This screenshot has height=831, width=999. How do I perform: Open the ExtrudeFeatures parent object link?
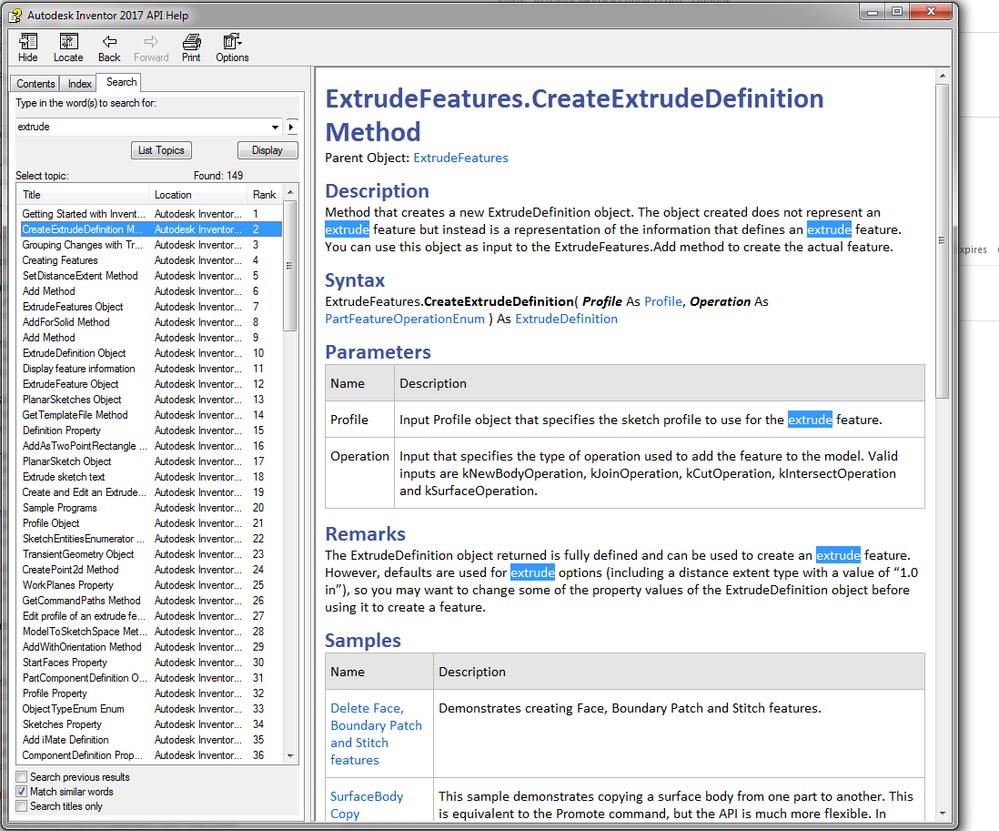pyautogui.click(x=461, y=158)
